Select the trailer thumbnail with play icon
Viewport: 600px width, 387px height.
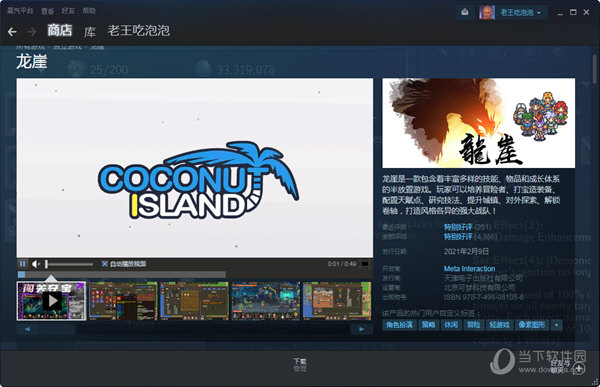tap(51, 301)
